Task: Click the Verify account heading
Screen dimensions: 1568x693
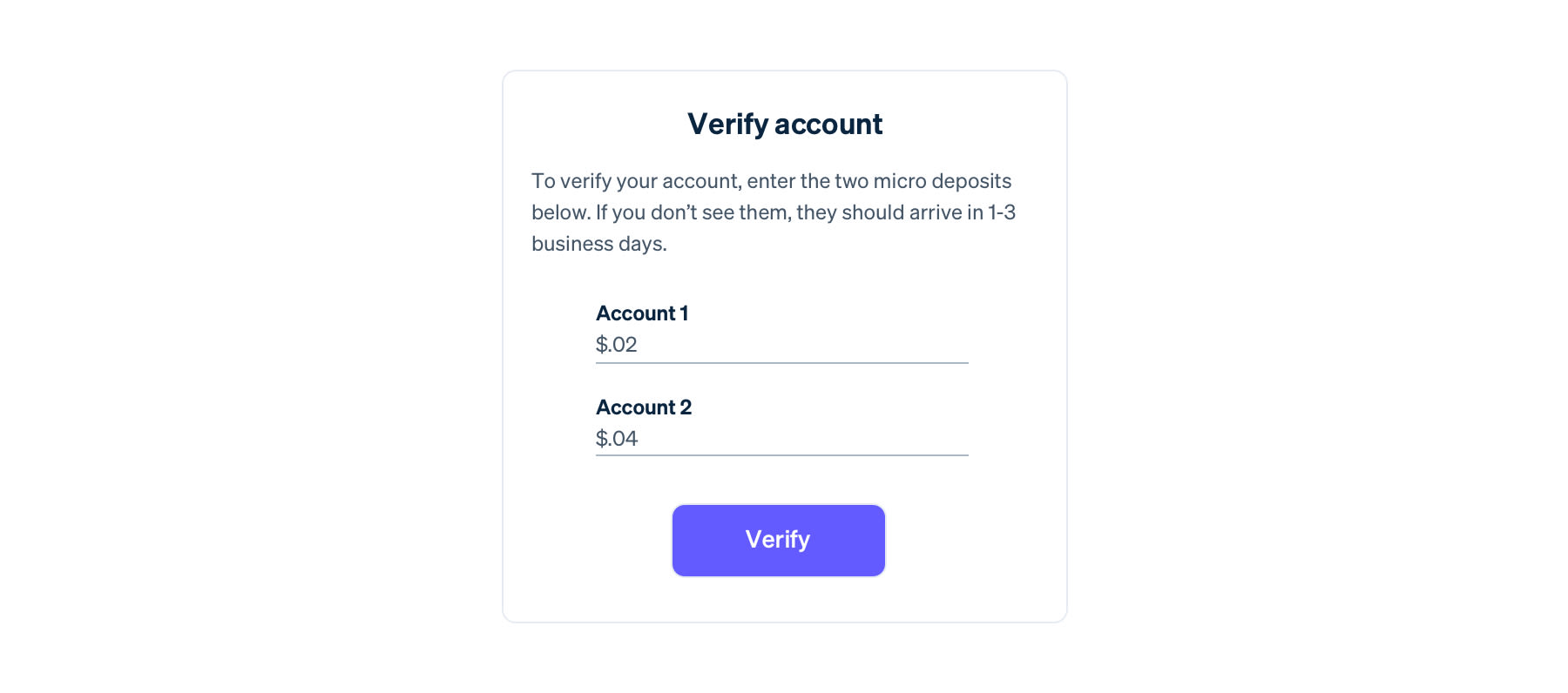Action: point(784,124)
